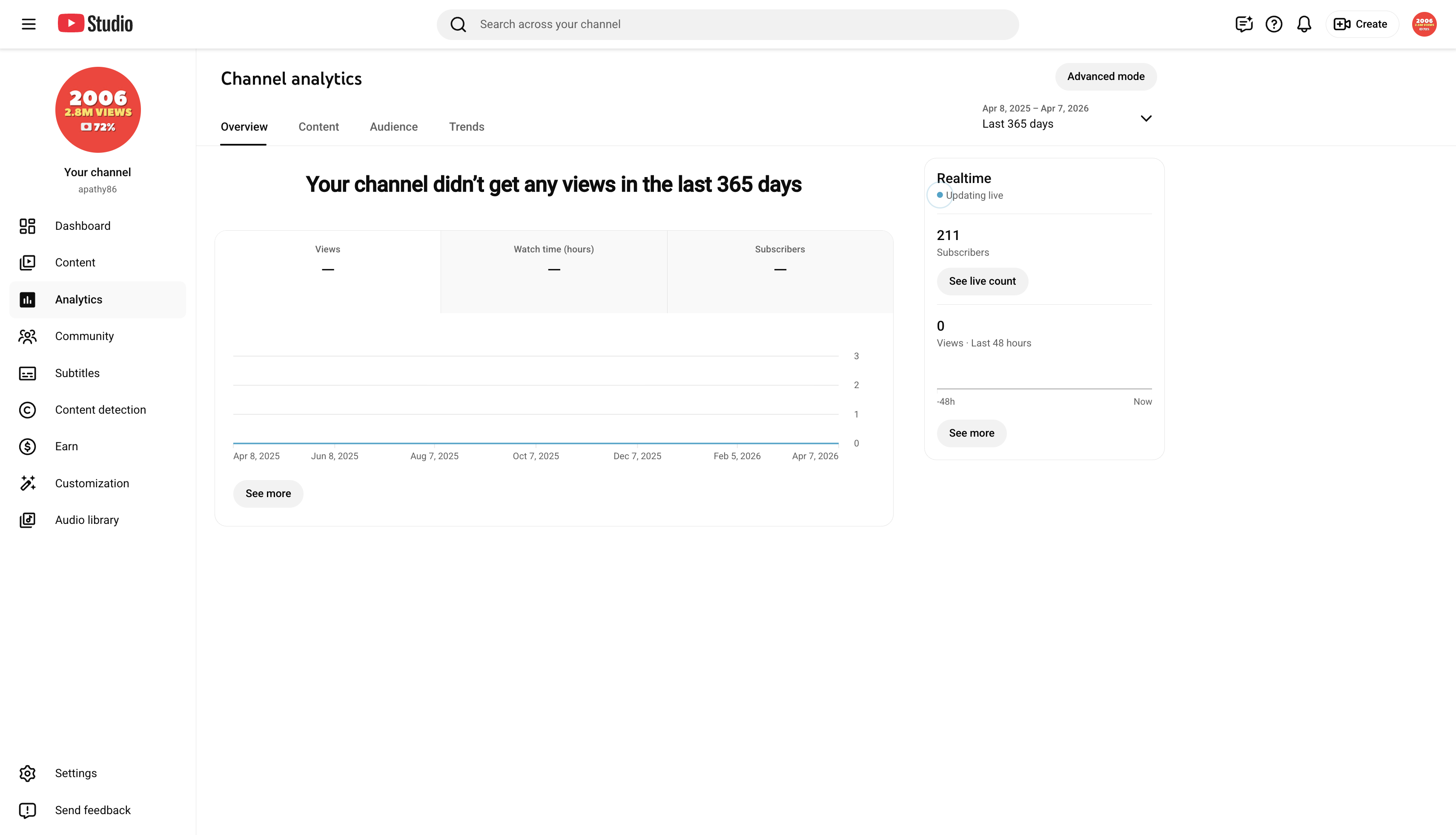Switch to the Audience tab
The image size is (1456, 835).
(393, 127)
